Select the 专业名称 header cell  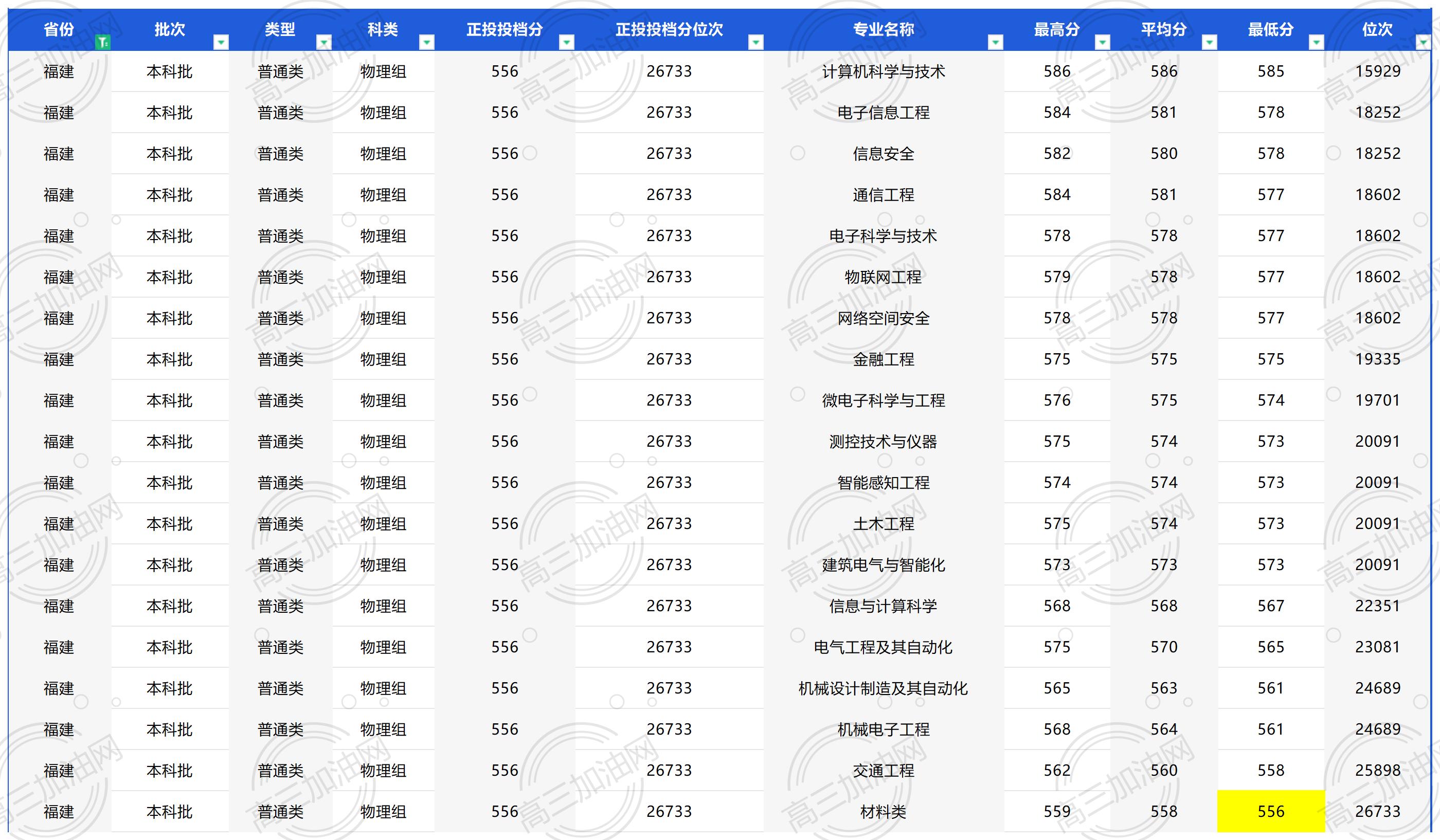(x=884, y=30)
